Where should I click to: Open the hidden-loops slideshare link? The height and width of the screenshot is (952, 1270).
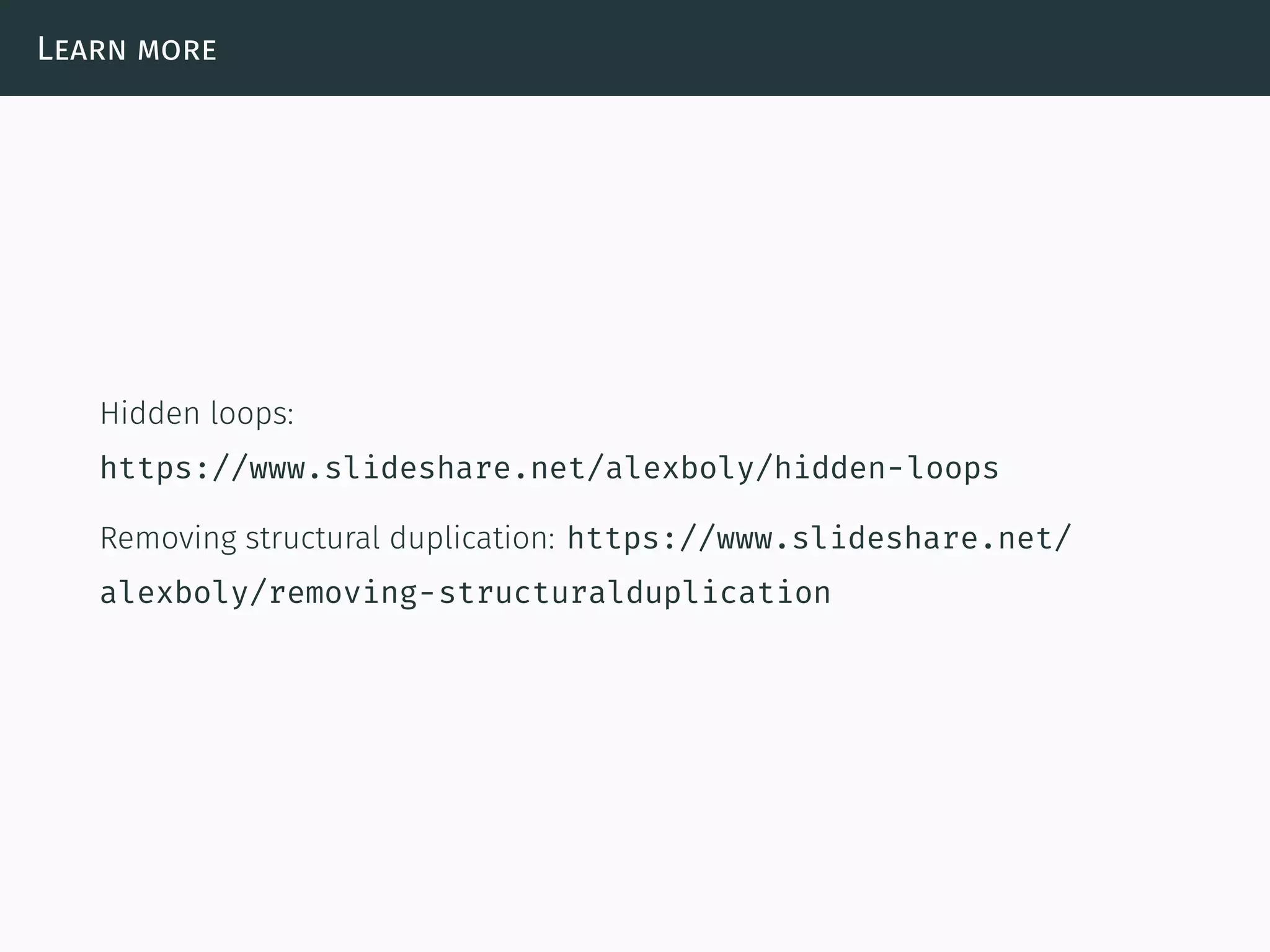coord(549,469)
